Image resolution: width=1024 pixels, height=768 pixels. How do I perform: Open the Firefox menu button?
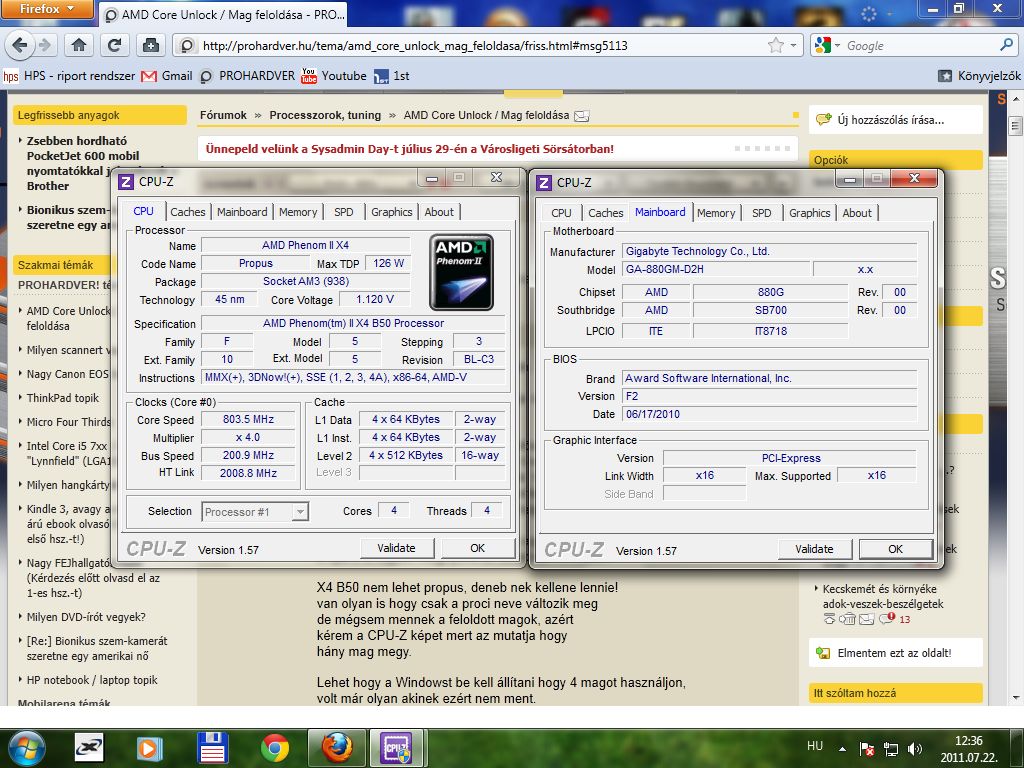[x=47, y=9]
